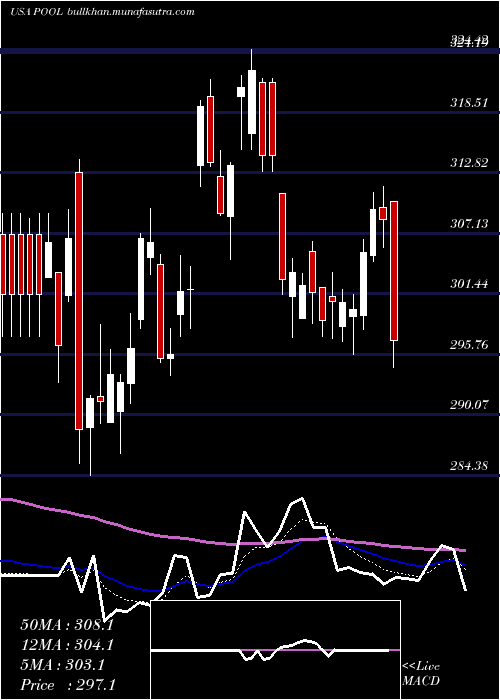Click the Price : 297.1 readout
This screenshot has height=700, width=500.
67,685
